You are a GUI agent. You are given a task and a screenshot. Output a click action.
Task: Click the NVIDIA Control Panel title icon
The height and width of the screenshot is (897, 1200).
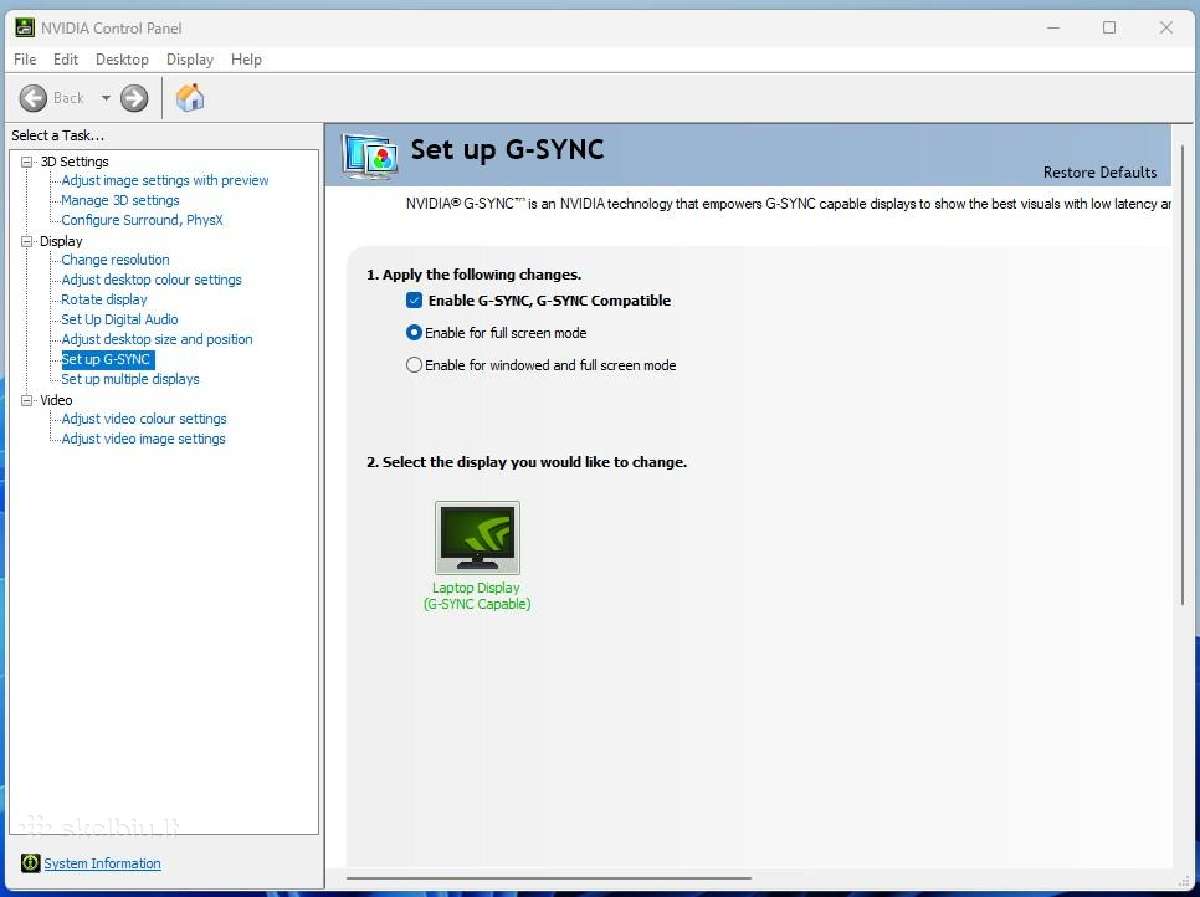tap(25, 28)
